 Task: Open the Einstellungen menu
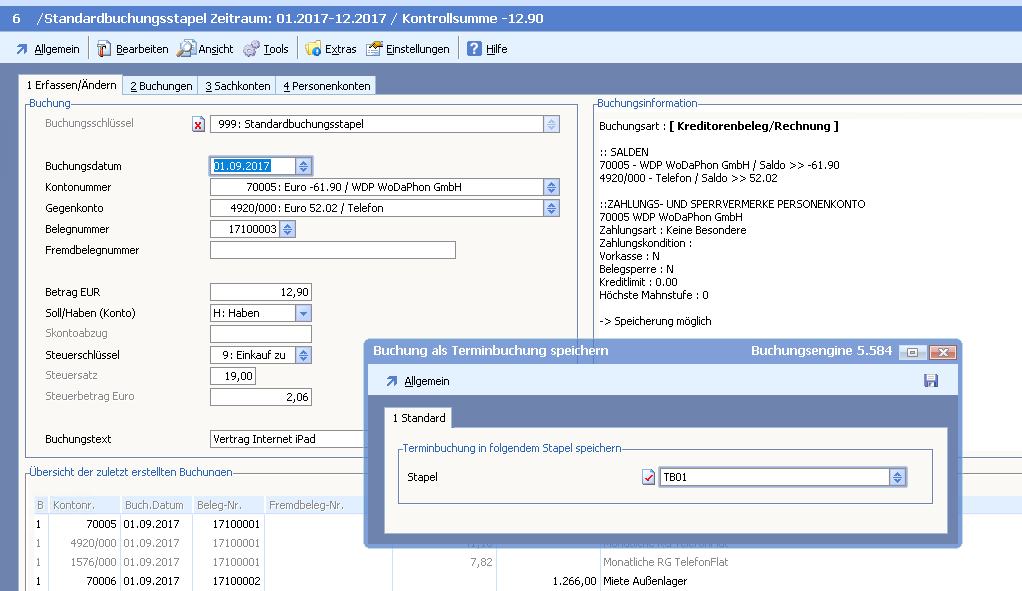point(408,49)
